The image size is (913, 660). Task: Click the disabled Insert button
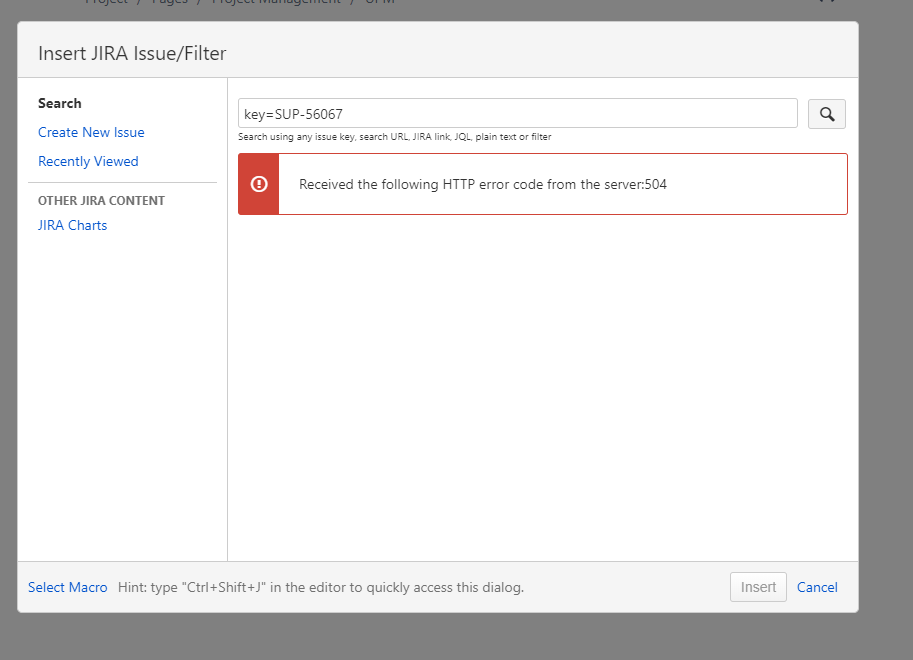[x=758, y=587]
